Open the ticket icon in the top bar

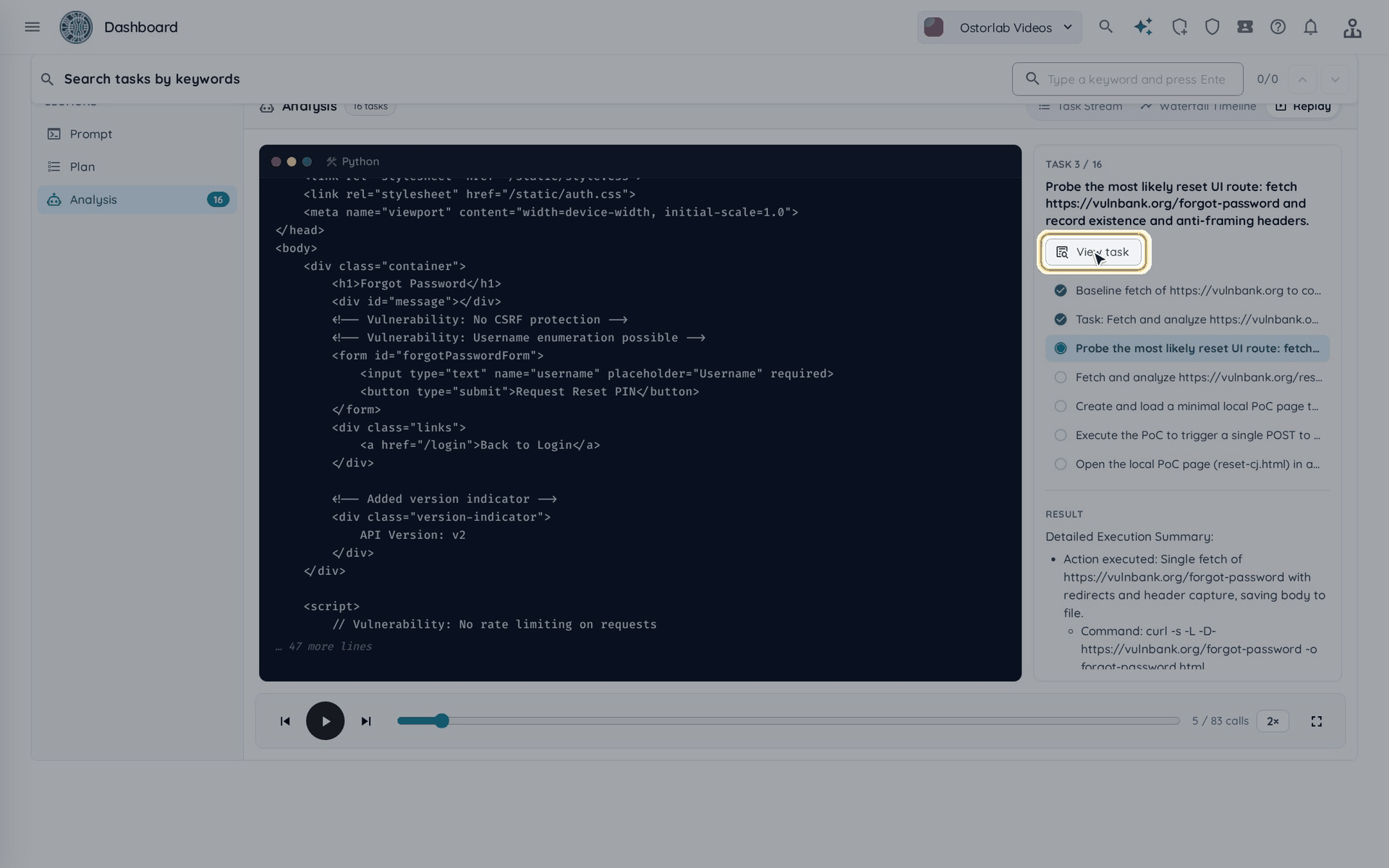(x=1245, y=27)
